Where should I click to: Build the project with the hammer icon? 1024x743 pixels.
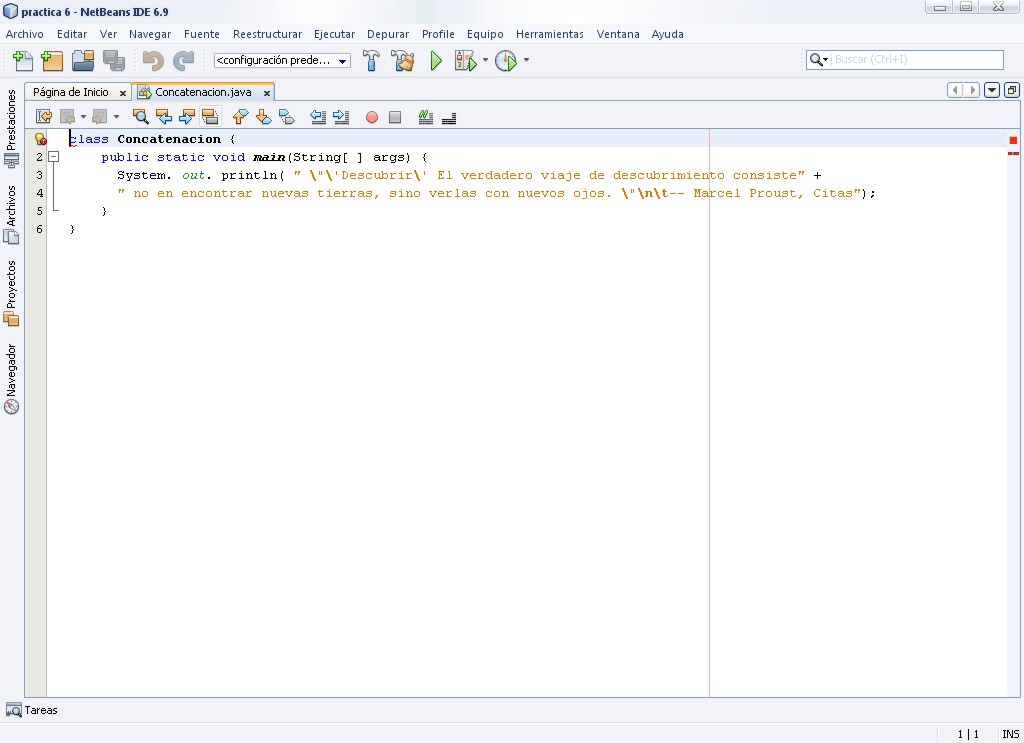pos(371,60)
